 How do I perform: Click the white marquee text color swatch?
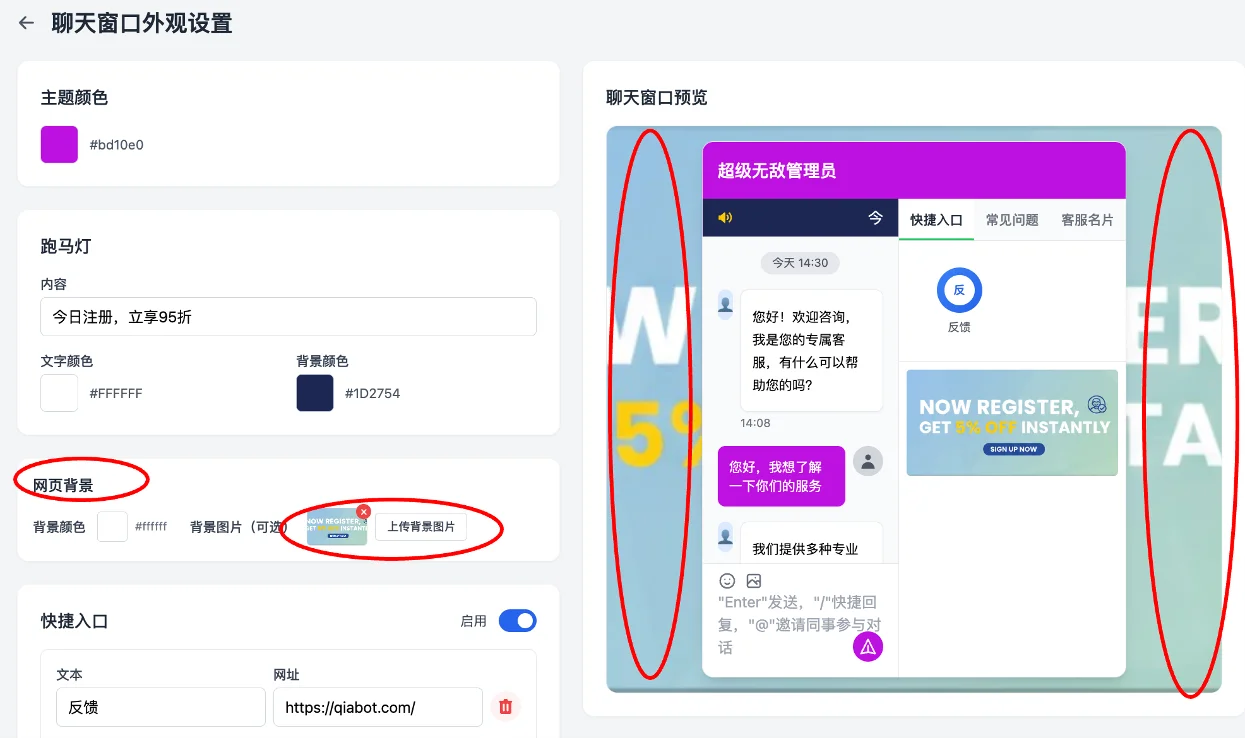pyautogui.click(x=59, y=392)
